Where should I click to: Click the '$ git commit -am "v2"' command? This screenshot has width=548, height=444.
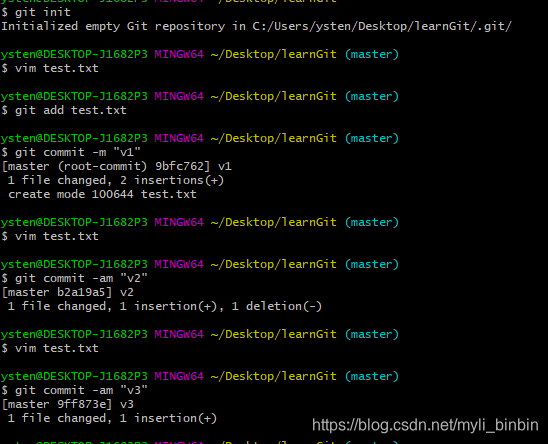[x=74, y=278]
